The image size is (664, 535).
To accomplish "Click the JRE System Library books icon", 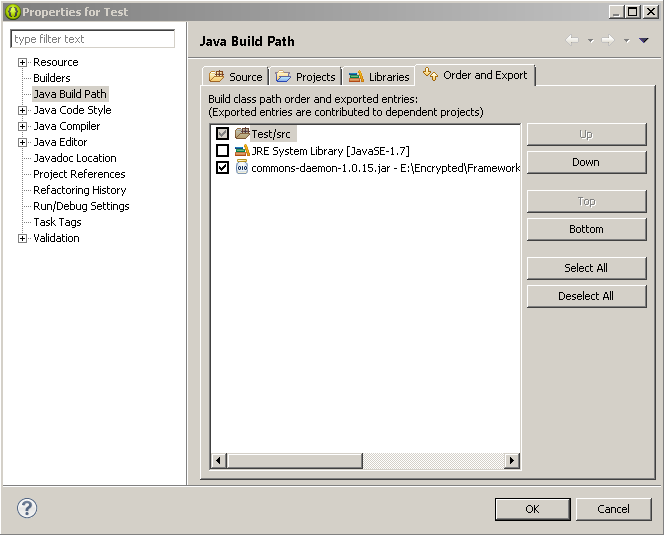I will coord(242,150).
